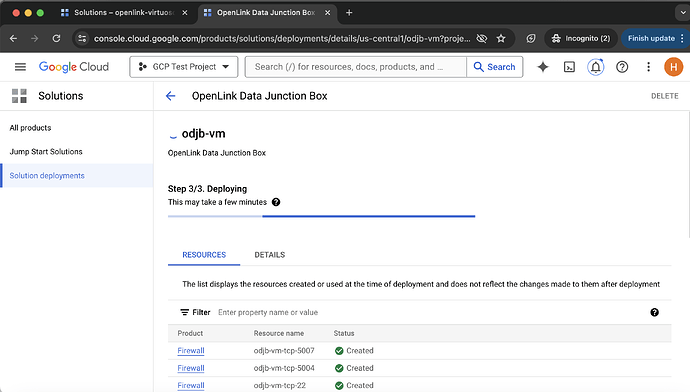690x392 pixels.
Task: Open the notifications bell
Action: [x=595, y=67]
